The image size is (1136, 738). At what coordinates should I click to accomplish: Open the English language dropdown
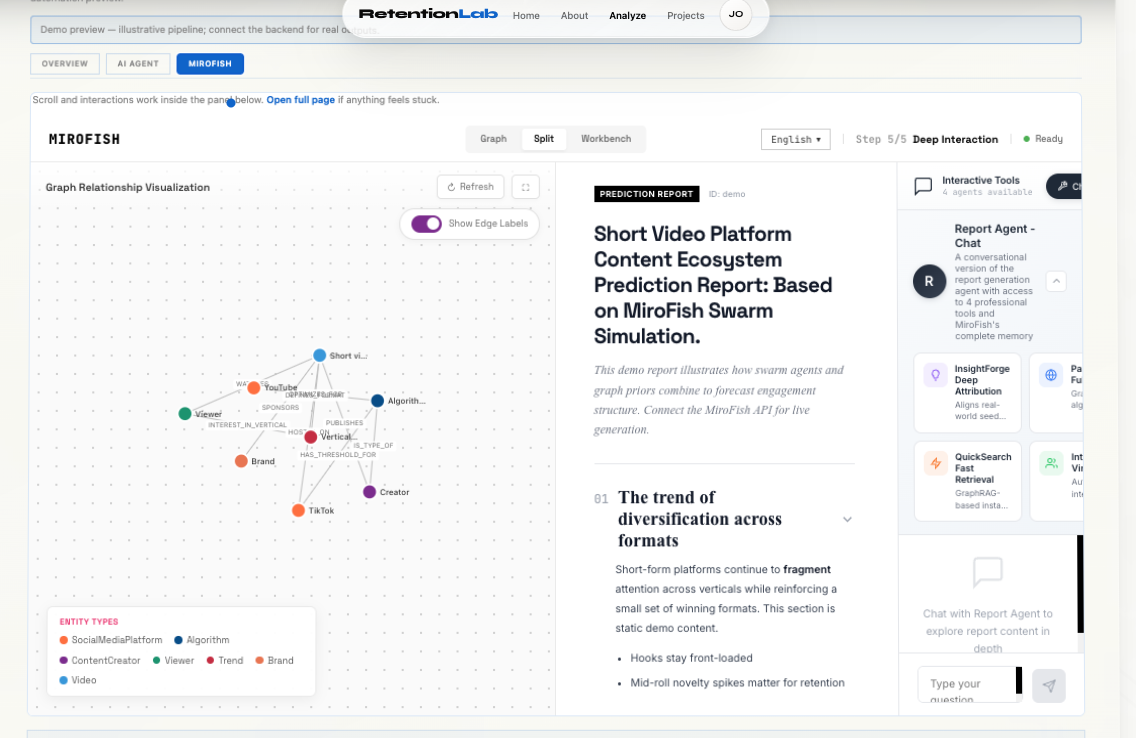pyautogui.click(x=795, y=139)
